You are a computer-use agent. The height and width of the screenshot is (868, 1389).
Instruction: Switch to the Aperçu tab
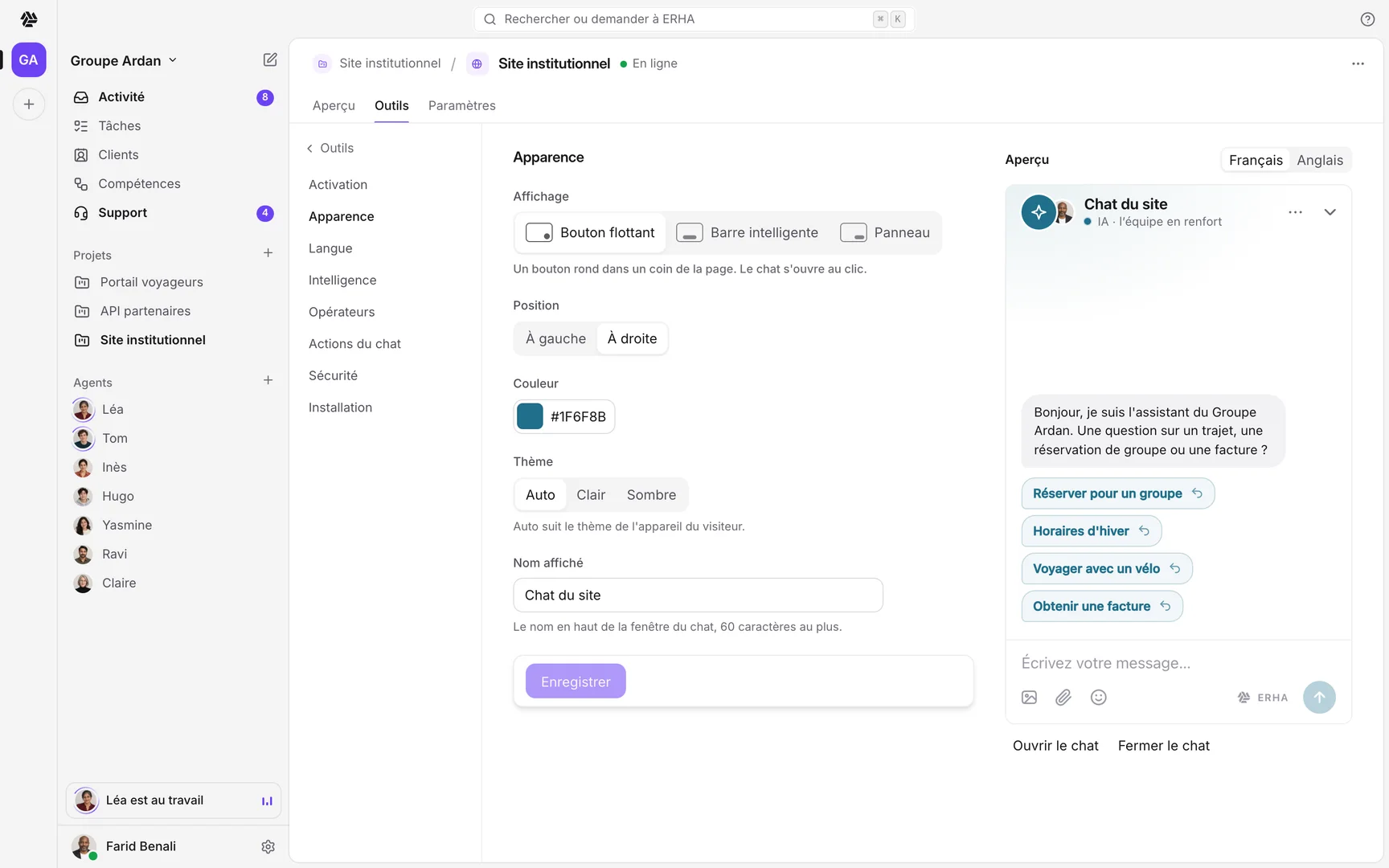[x=334, y=106]
